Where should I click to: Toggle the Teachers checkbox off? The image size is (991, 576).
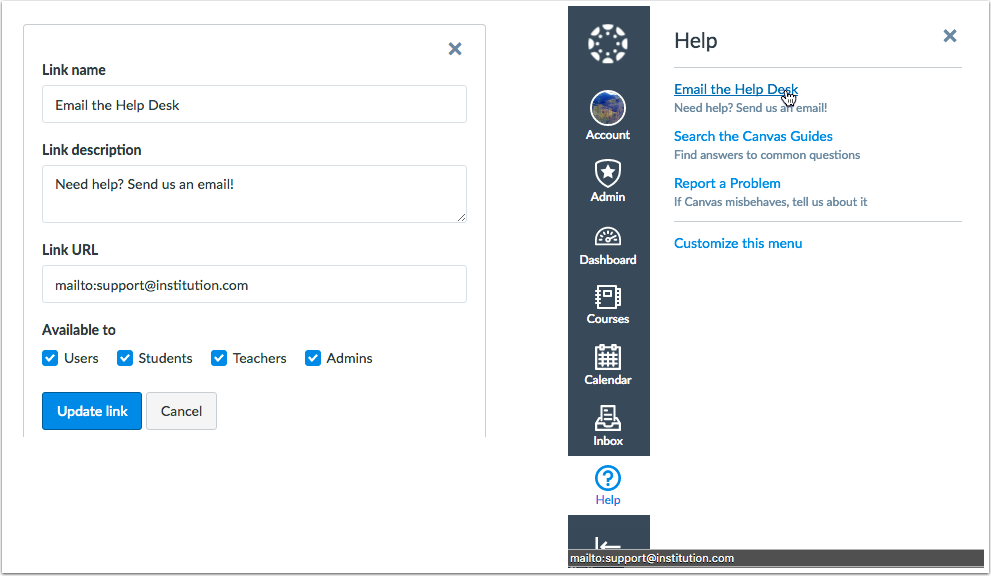[218, 358]
